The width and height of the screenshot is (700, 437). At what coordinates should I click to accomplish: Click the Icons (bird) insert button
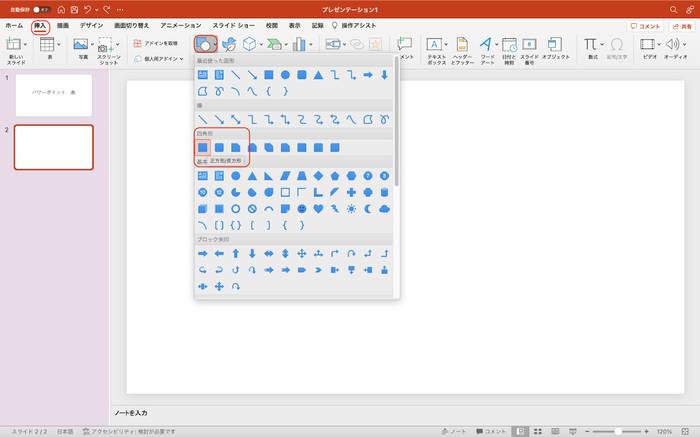pyautogui.click(x=229, y=44)
